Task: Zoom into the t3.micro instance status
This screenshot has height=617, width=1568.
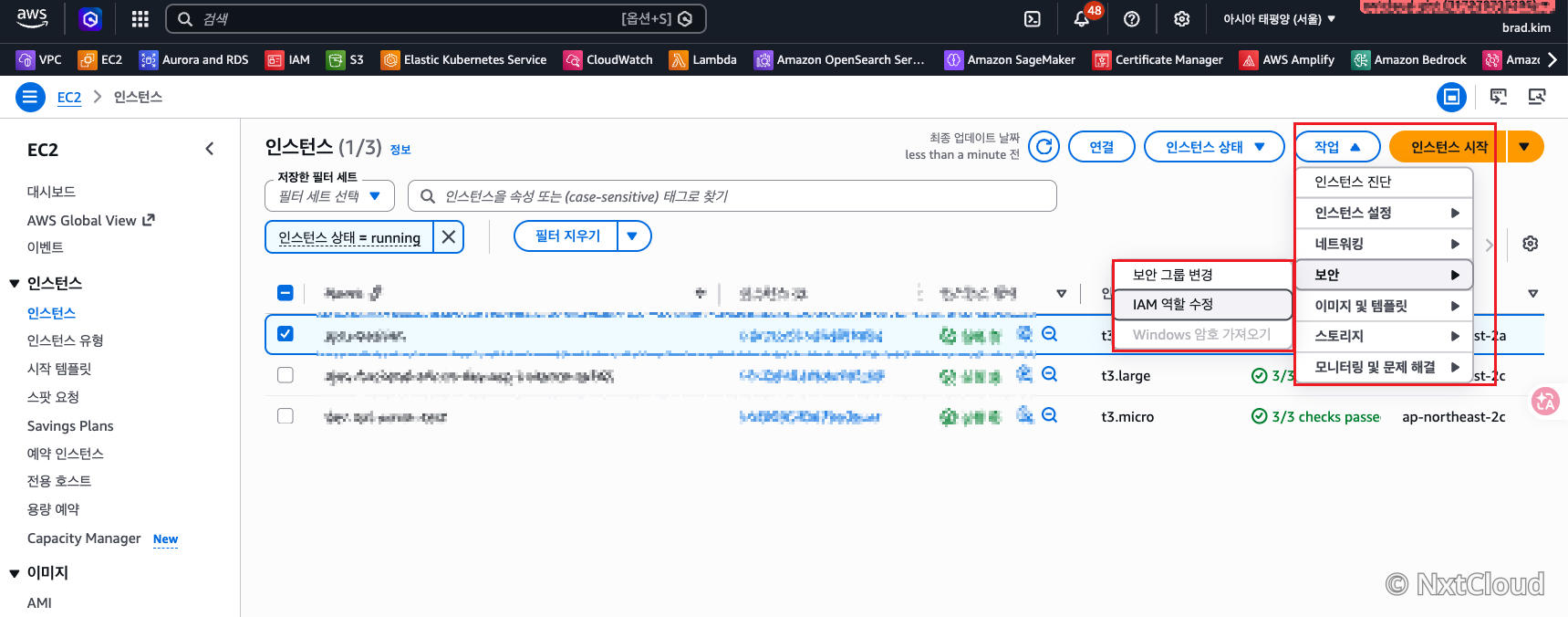Action: (x=1050, y=415)
